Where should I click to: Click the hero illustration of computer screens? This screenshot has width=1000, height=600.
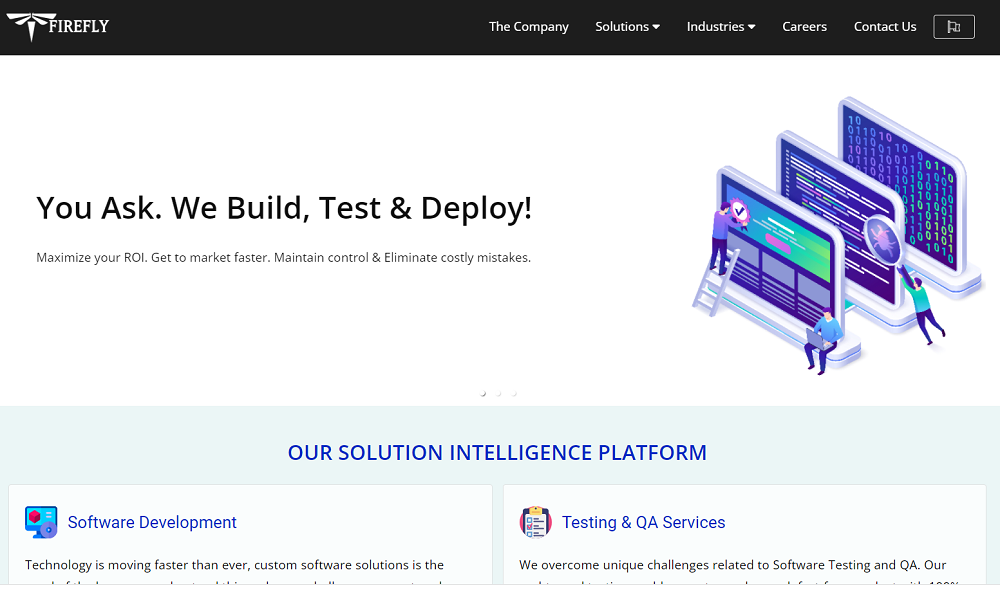(x=836, y=235)
